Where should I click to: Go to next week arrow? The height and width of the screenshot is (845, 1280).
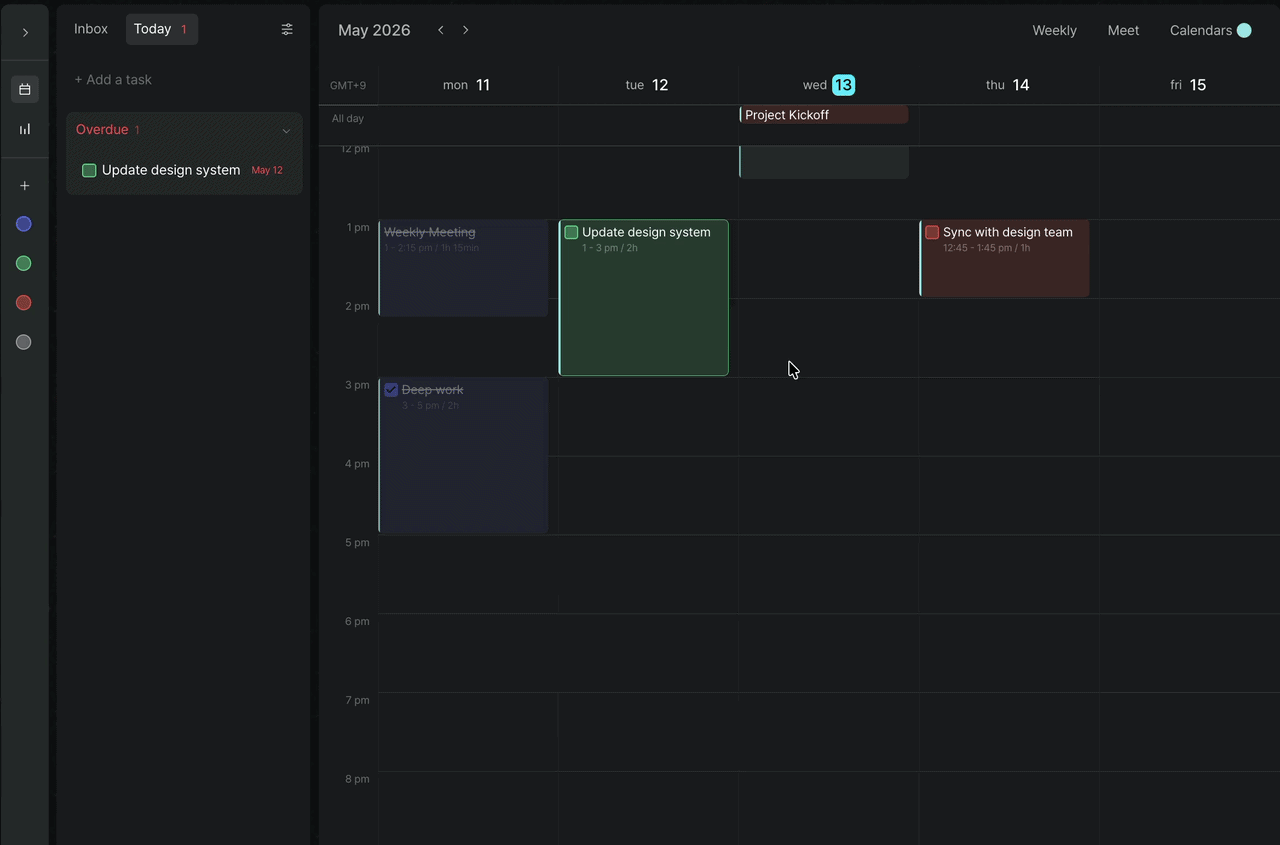tap(466, 30)
